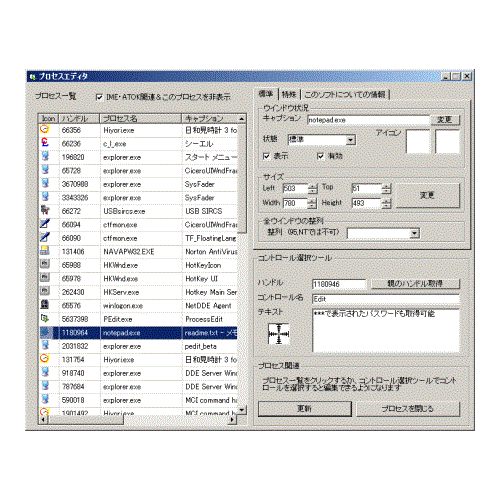
Task: Open the このソフトについての情報 tab
Action: pos(345,95)
